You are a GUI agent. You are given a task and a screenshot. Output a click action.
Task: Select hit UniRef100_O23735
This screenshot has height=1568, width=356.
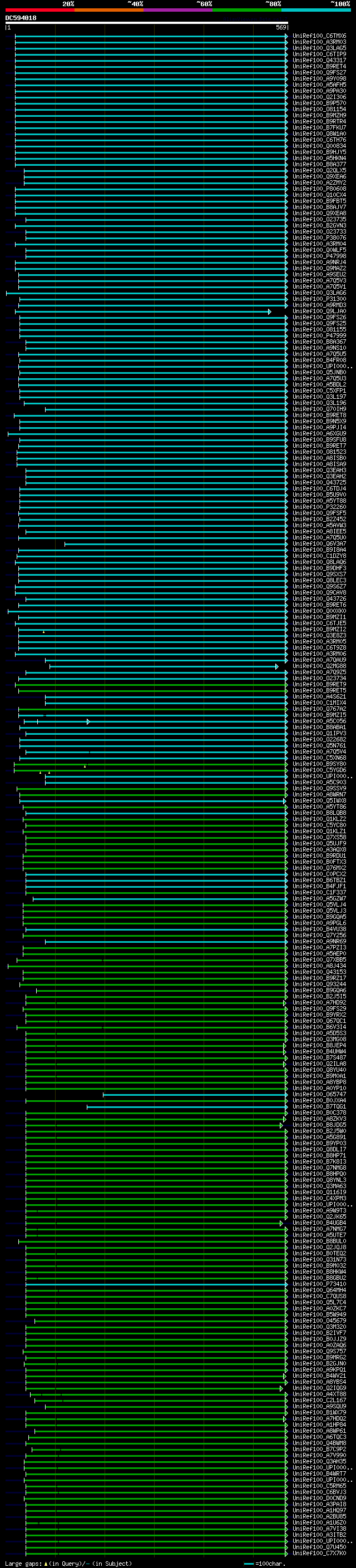319,220
